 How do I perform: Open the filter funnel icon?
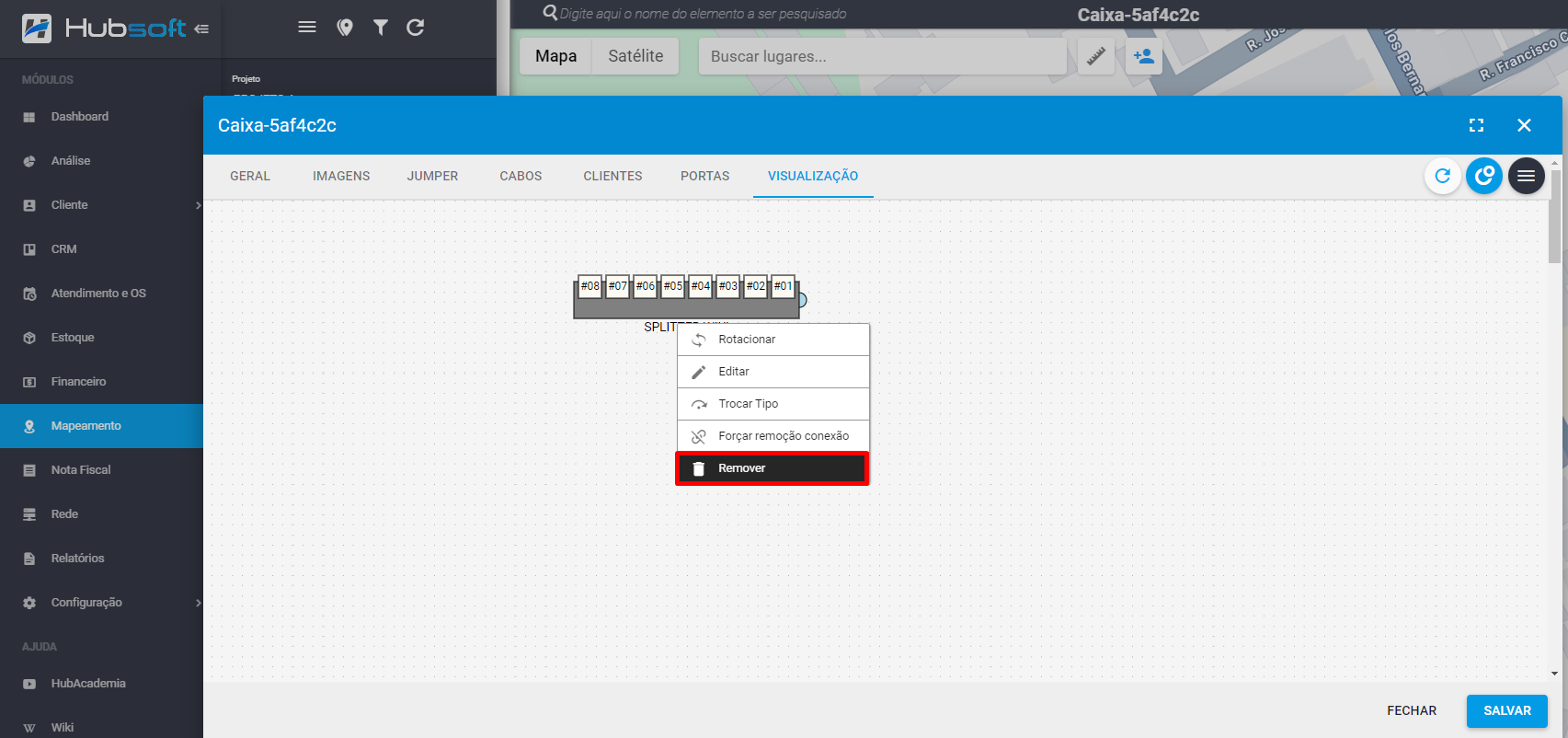click(x=380, y=28)
